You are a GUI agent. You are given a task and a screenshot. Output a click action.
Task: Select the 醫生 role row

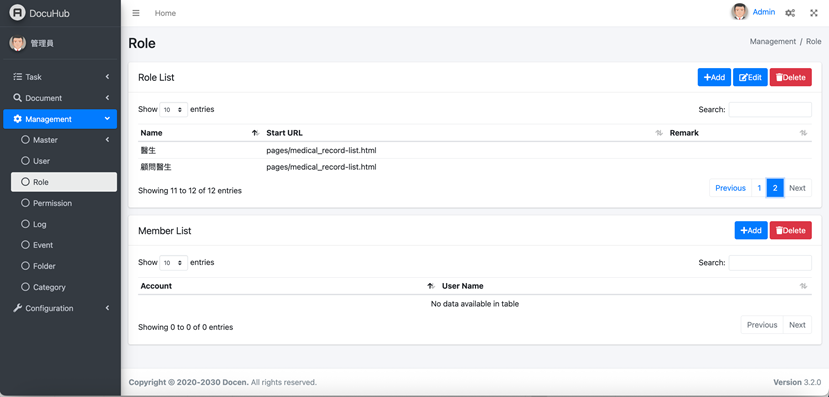pos(475,150)
